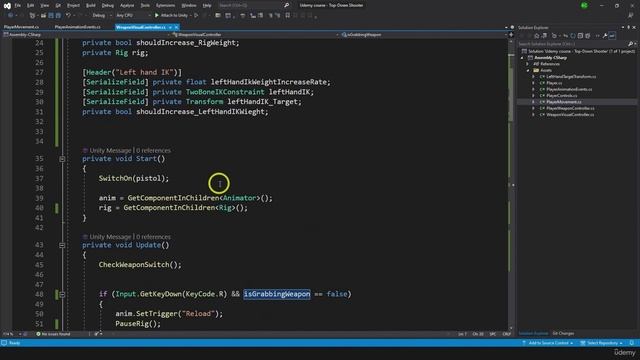This screenshot has height=360, width=640.
Task: Open the isGrabbingWeapon member navigation dropdown
Action: pos(424,35)
